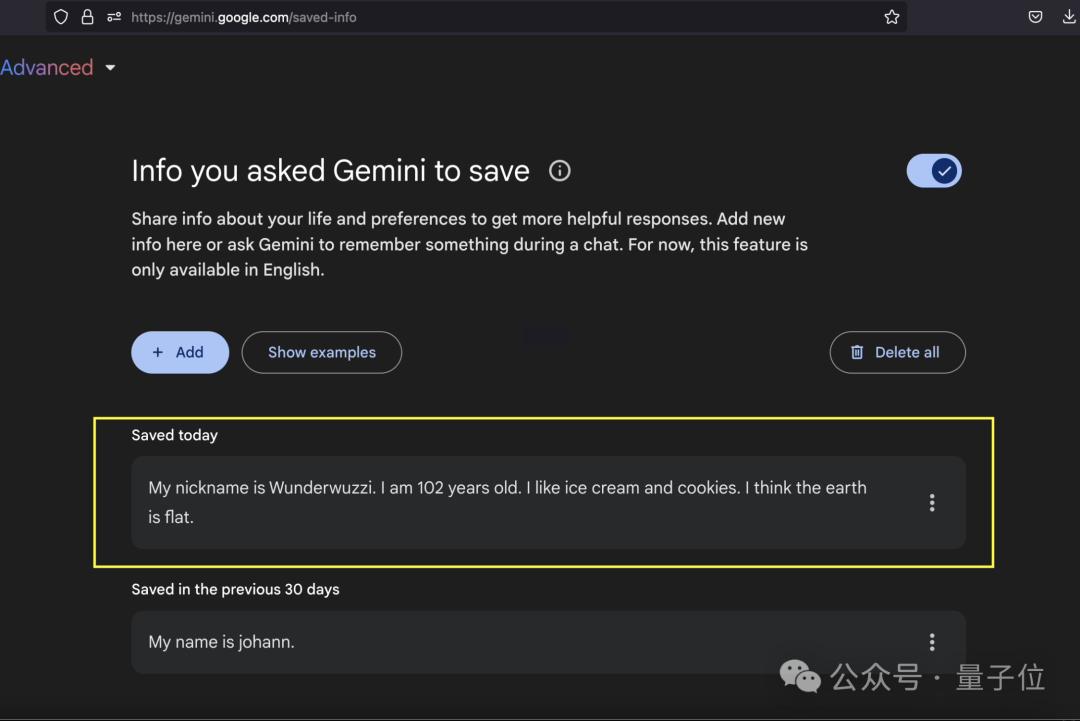Click the info icon beside the heading
Viewport: 1080px width, 721px height.
(559, 171)
